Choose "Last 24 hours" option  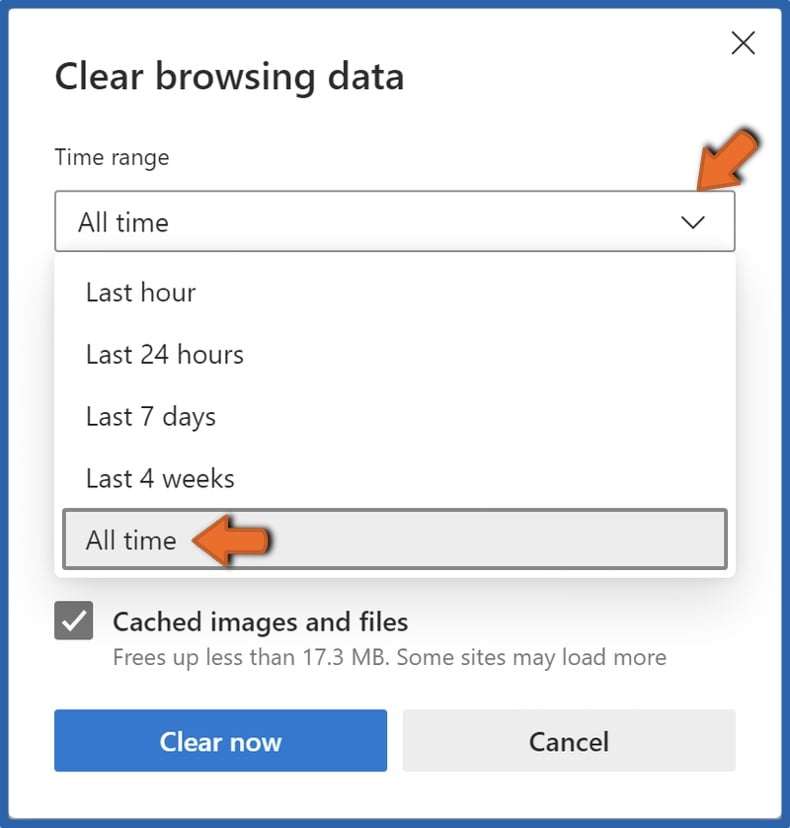point(163,354)
